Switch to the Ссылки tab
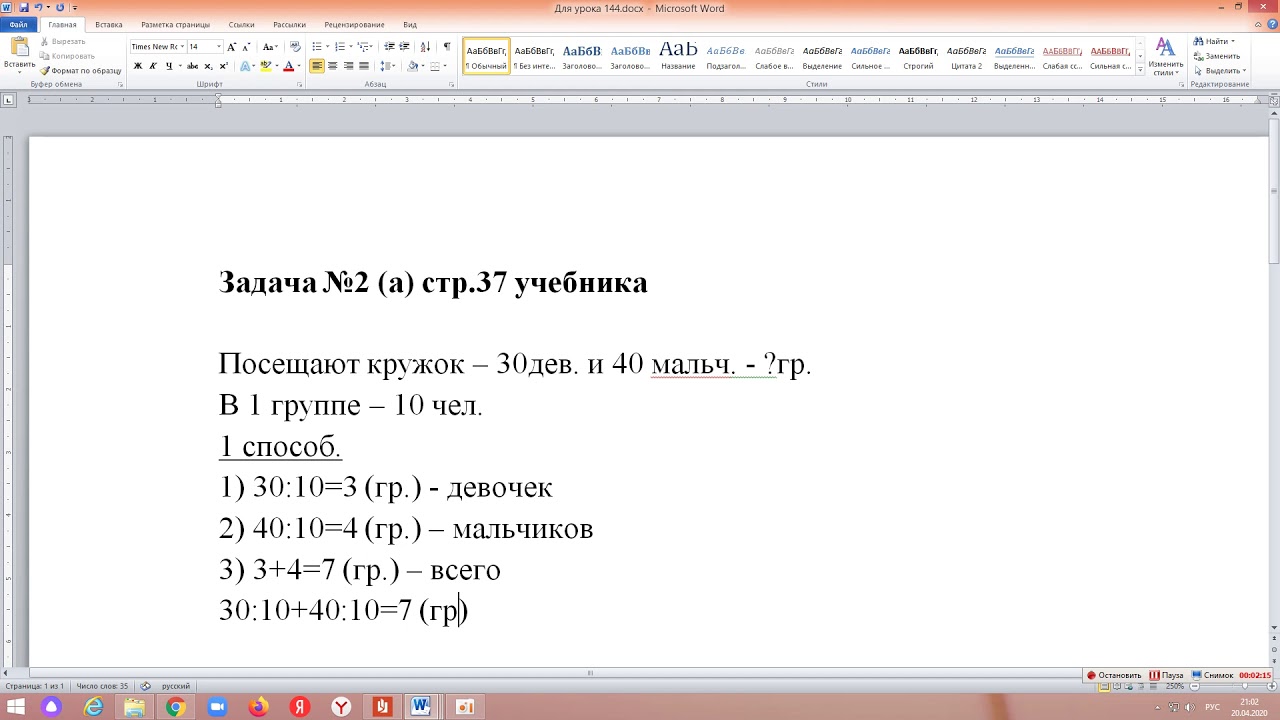1280x720 pixels. [241, 24]
